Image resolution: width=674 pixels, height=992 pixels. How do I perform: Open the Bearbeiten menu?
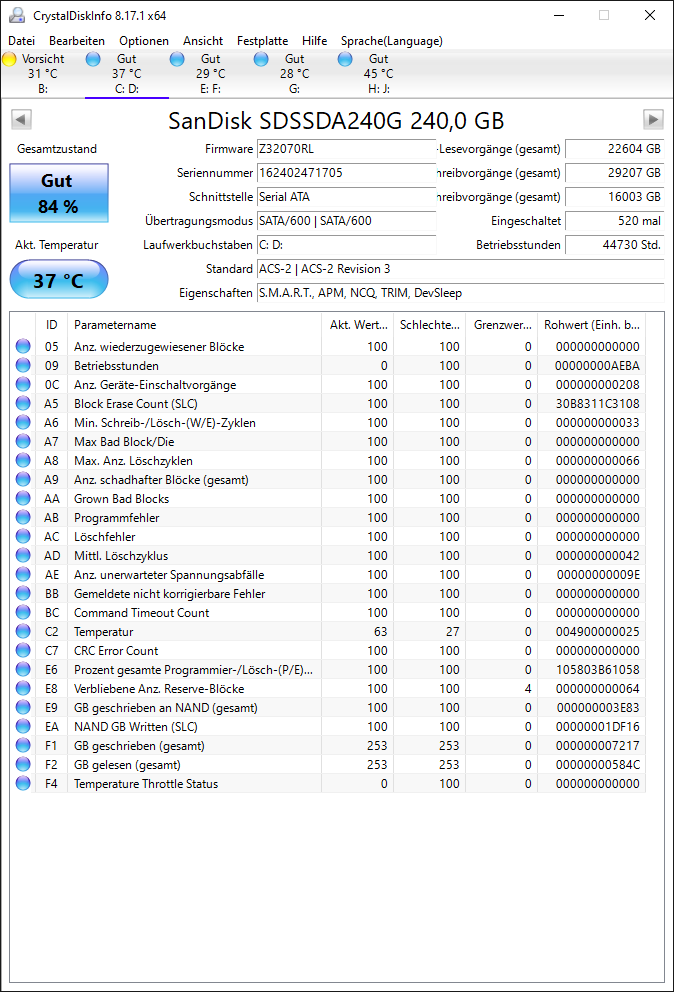coord(77,40)
